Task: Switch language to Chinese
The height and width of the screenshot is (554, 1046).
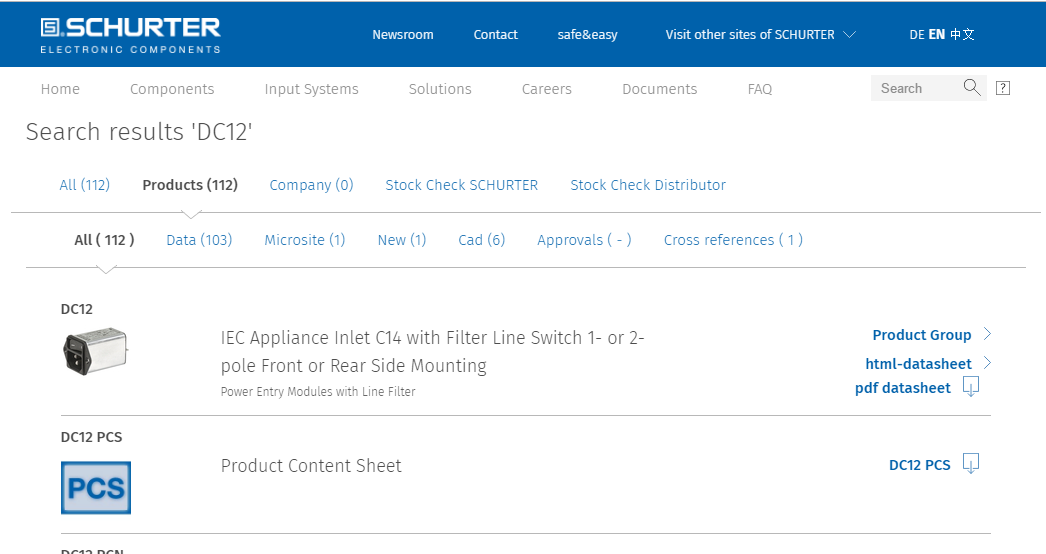Action: click(962, 35)
